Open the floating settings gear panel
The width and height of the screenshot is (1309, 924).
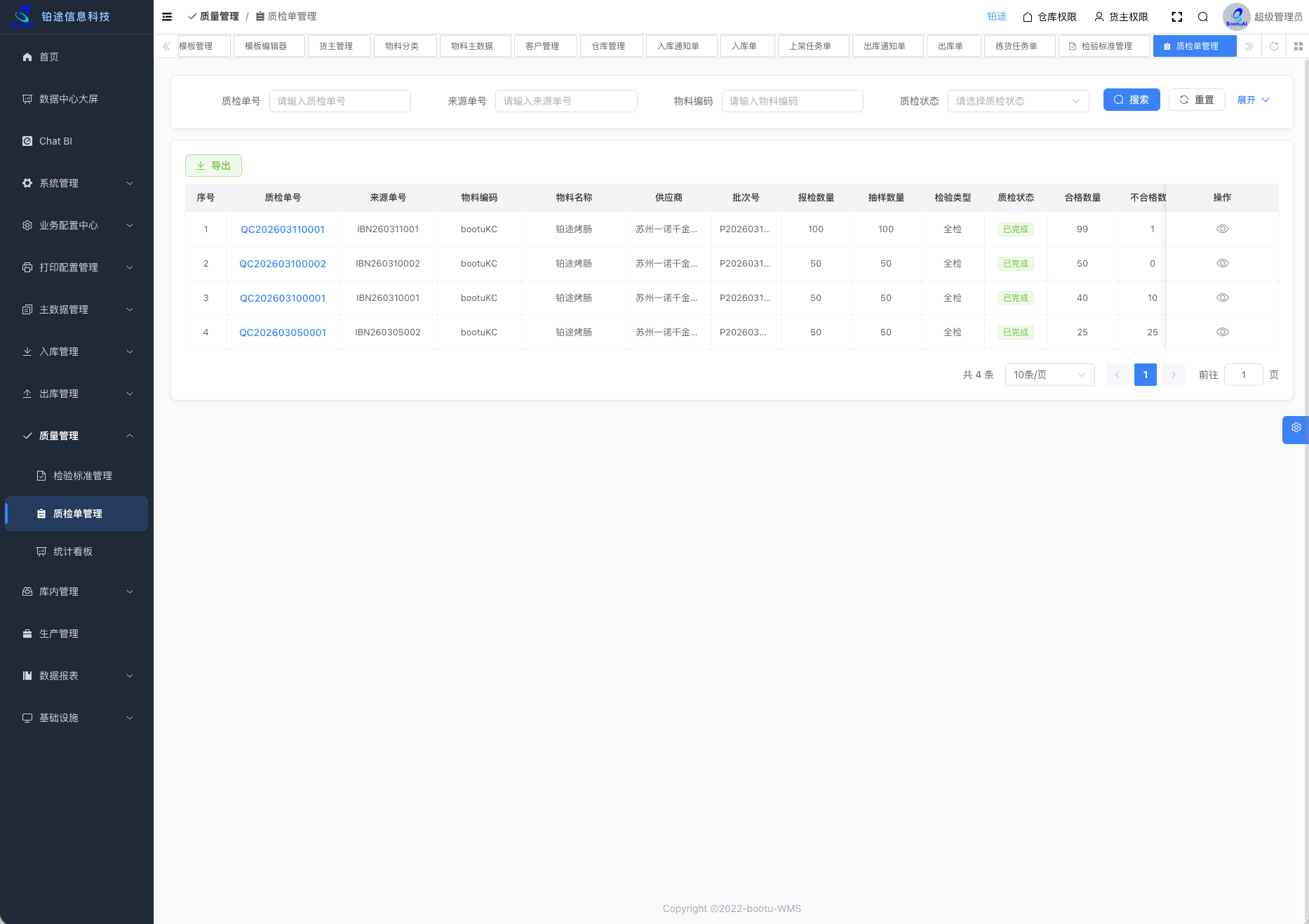coord(1296,428)
